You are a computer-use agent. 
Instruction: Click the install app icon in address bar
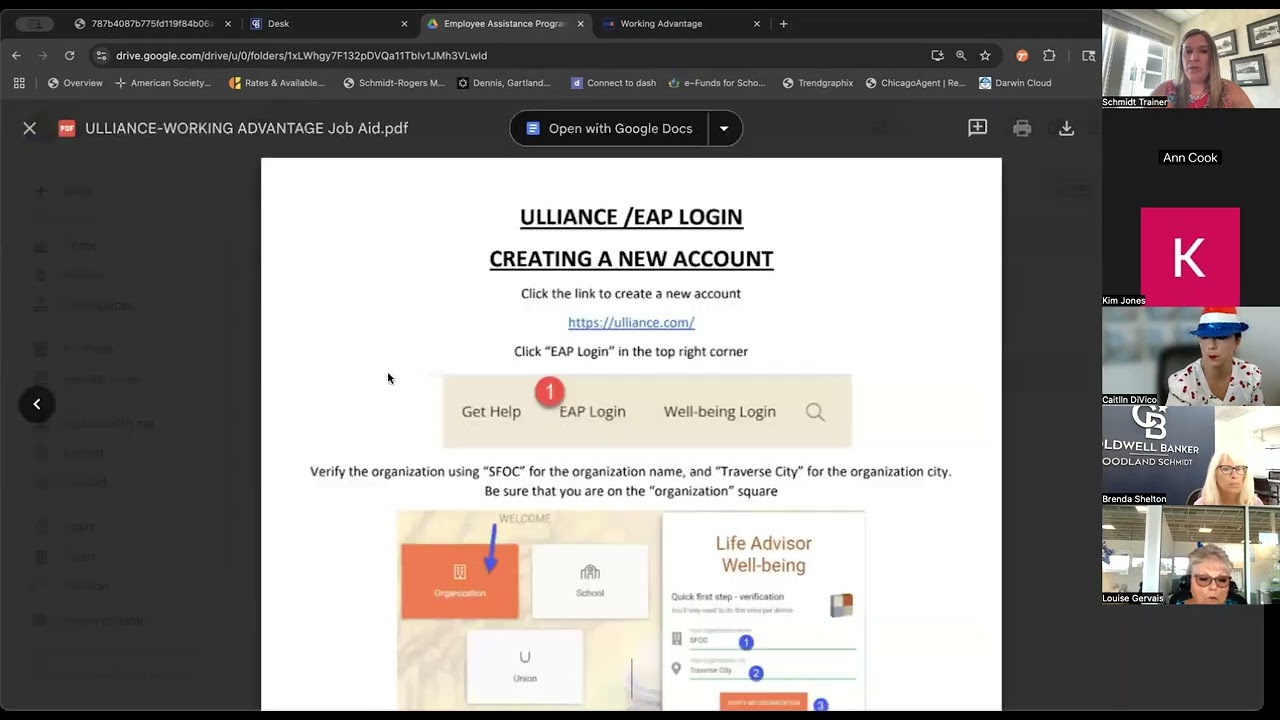937,55
